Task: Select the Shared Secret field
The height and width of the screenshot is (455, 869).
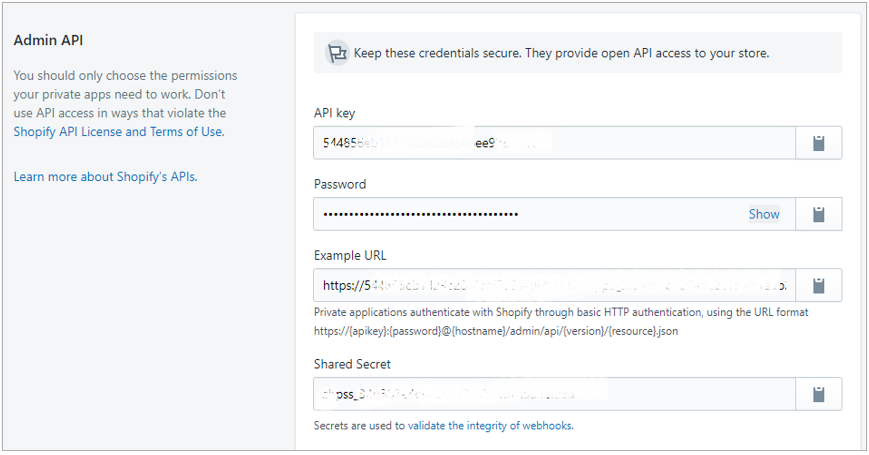Action: coord(554,394)
